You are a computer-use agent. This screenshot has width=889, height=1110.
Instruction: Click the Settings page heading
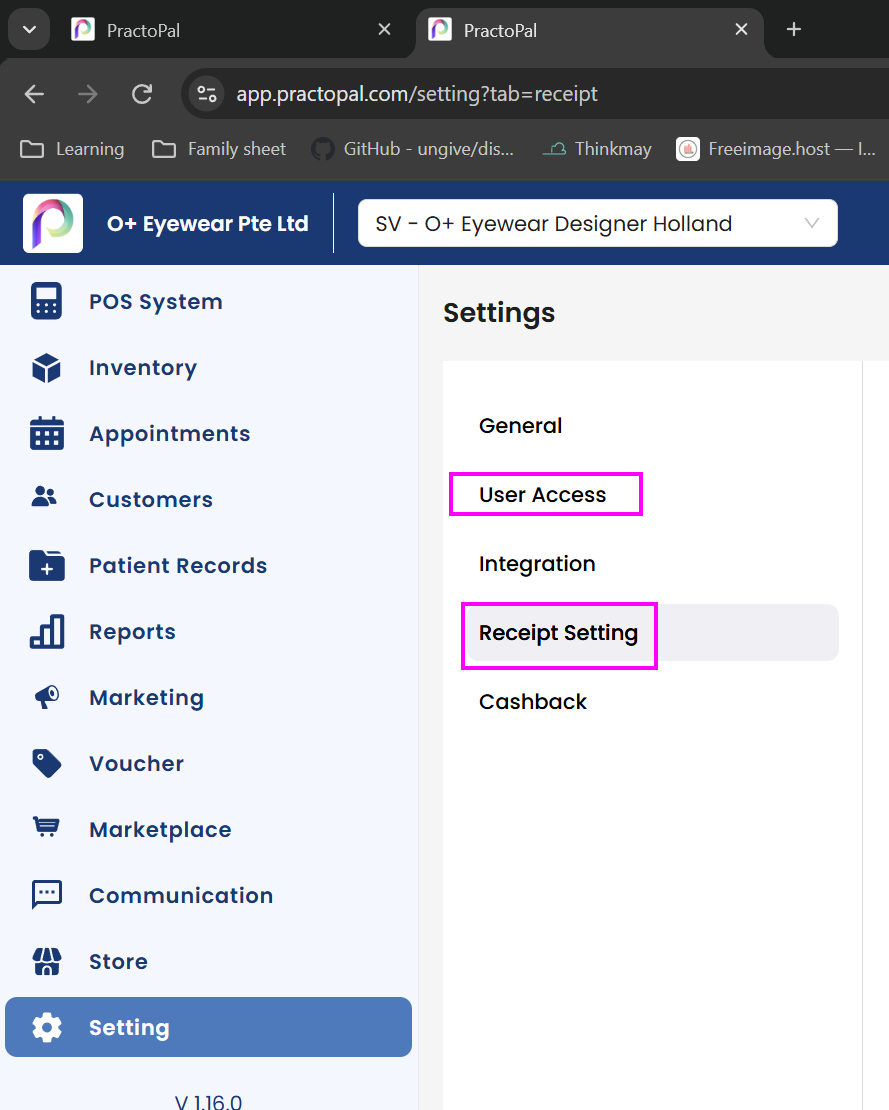499,313
